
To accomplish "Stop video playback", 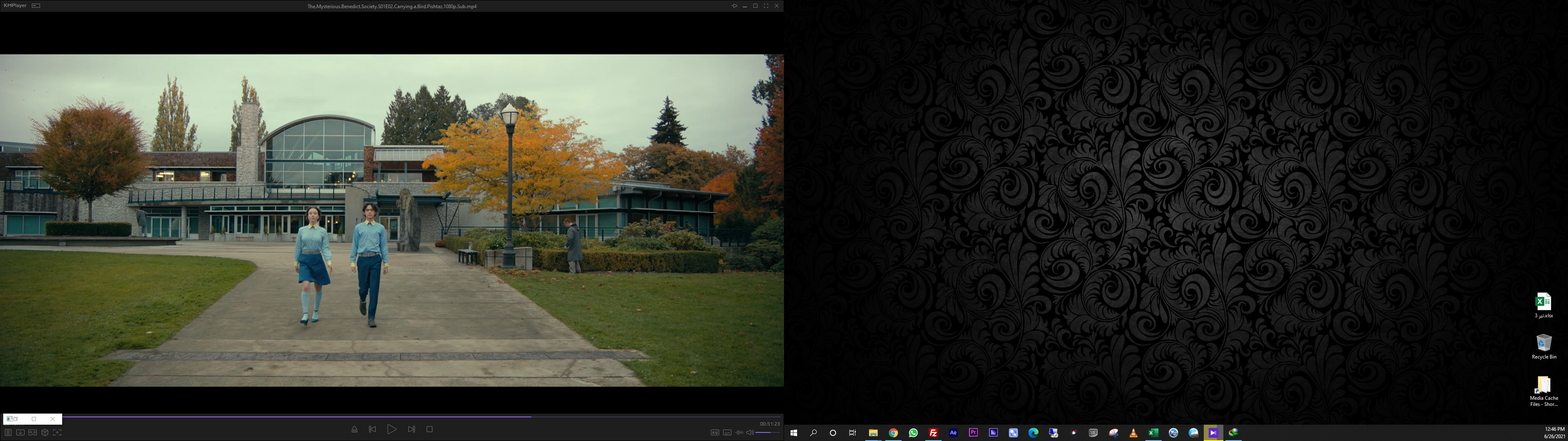I will [x=430, y=430].
